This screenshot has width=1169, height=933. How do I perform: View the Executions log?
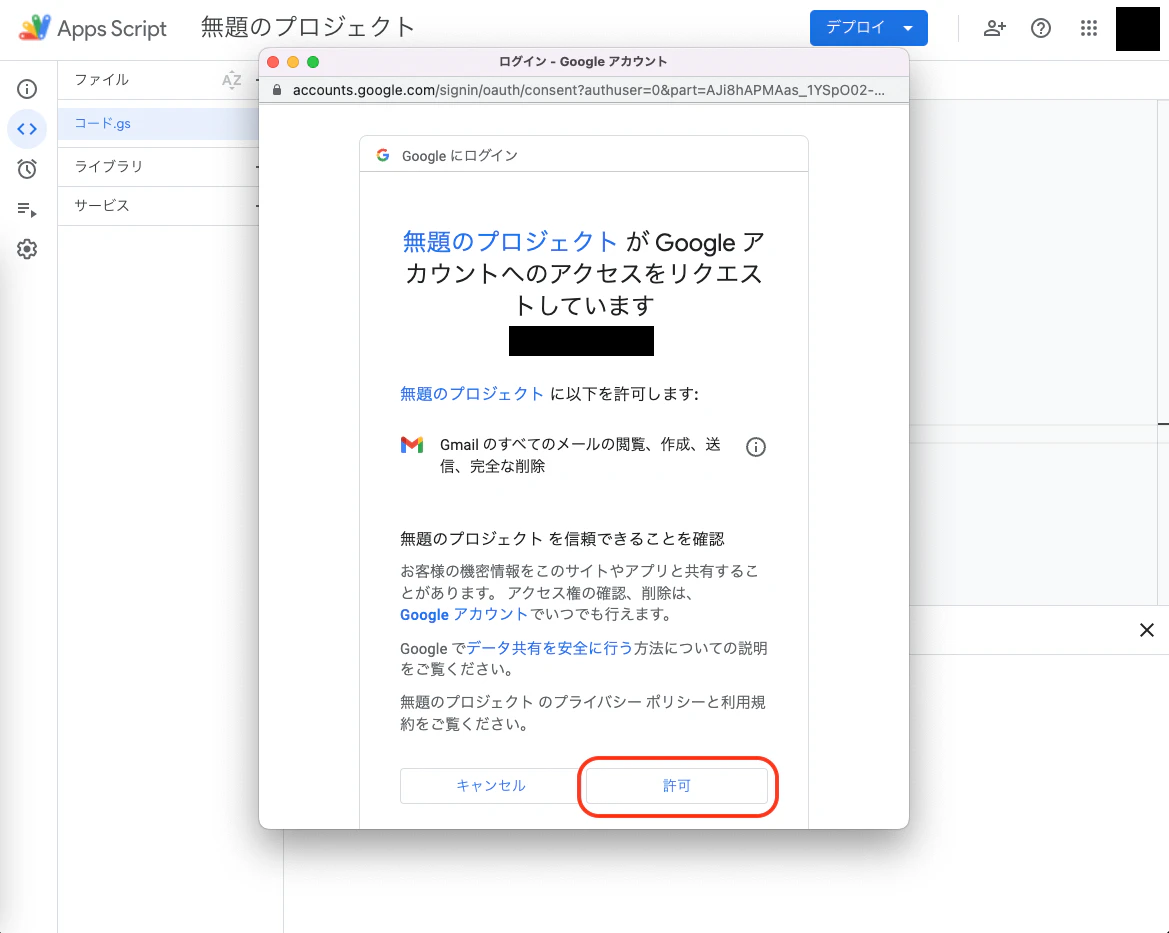point(27,209)
